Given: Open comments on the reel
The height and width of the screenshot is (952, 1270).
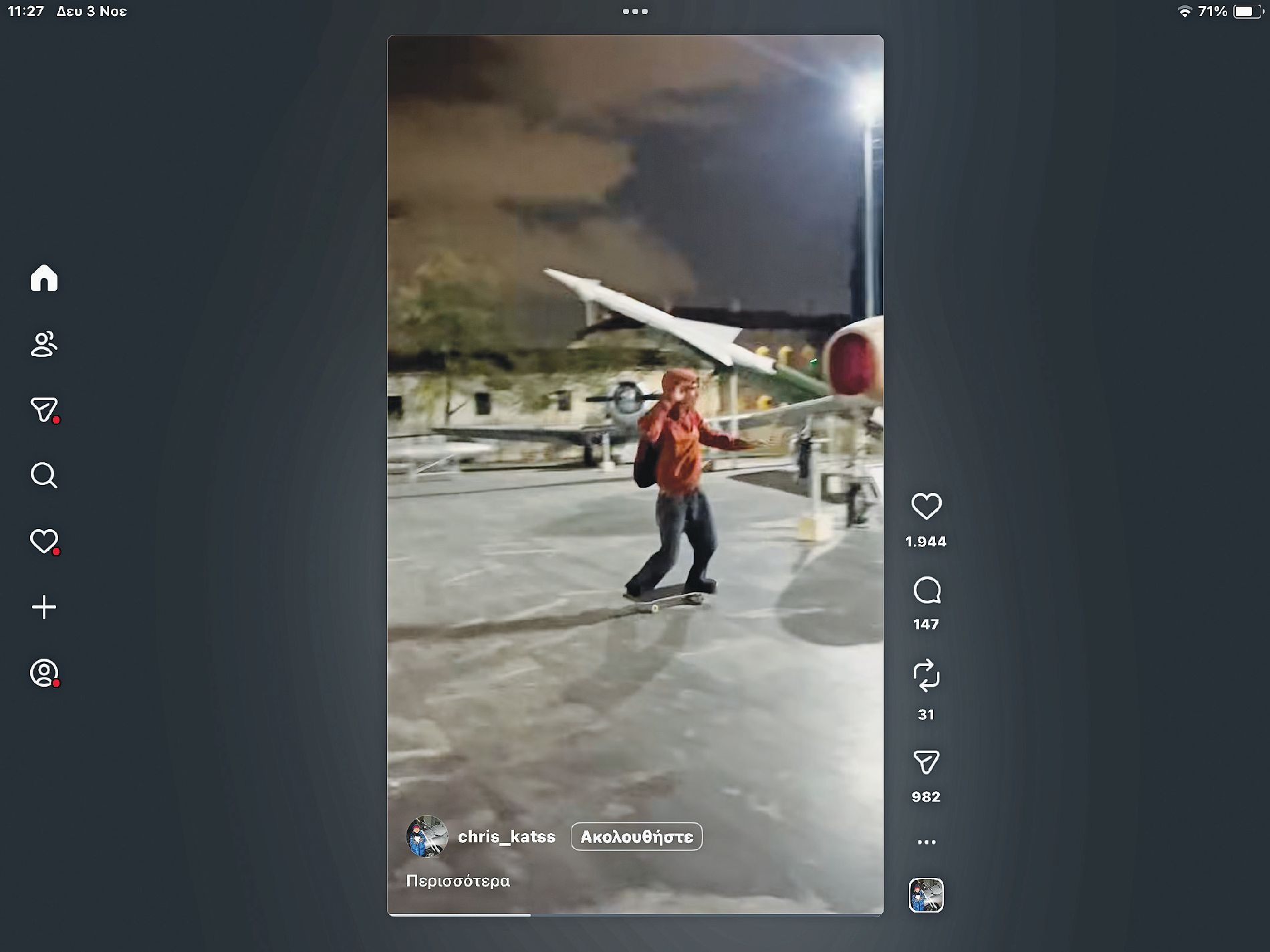Looking at the screenshot, I should (x=926, y=591).
